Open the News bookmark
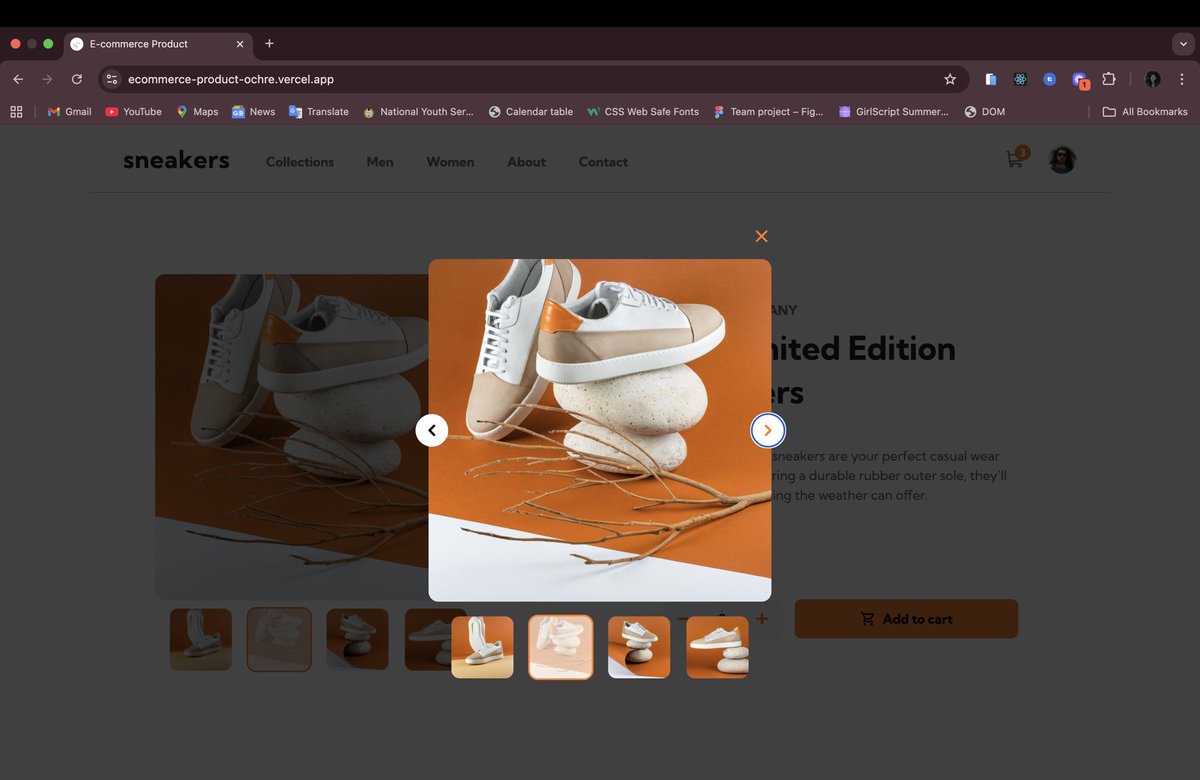 [254, 112]
